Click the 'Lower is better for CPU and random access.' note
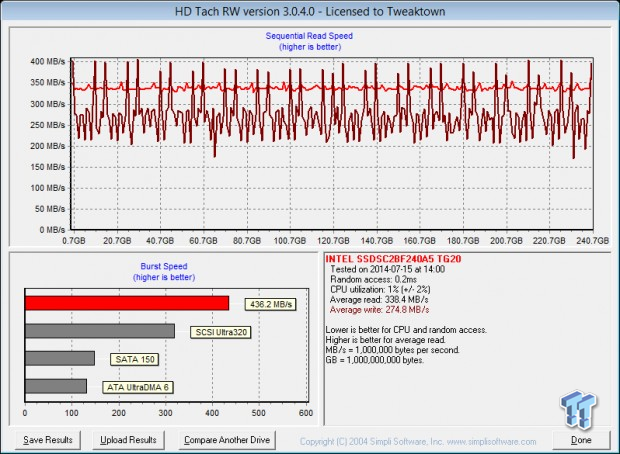Image resolution: width=620 pixels, height=454 pixels. (x=406, y=330)
